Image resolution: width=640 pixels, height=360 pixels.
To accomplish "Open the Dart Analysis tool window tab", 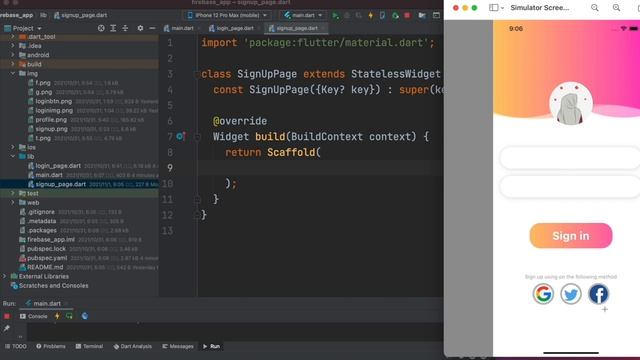I will pyautogui.click(x=133, y=346).
